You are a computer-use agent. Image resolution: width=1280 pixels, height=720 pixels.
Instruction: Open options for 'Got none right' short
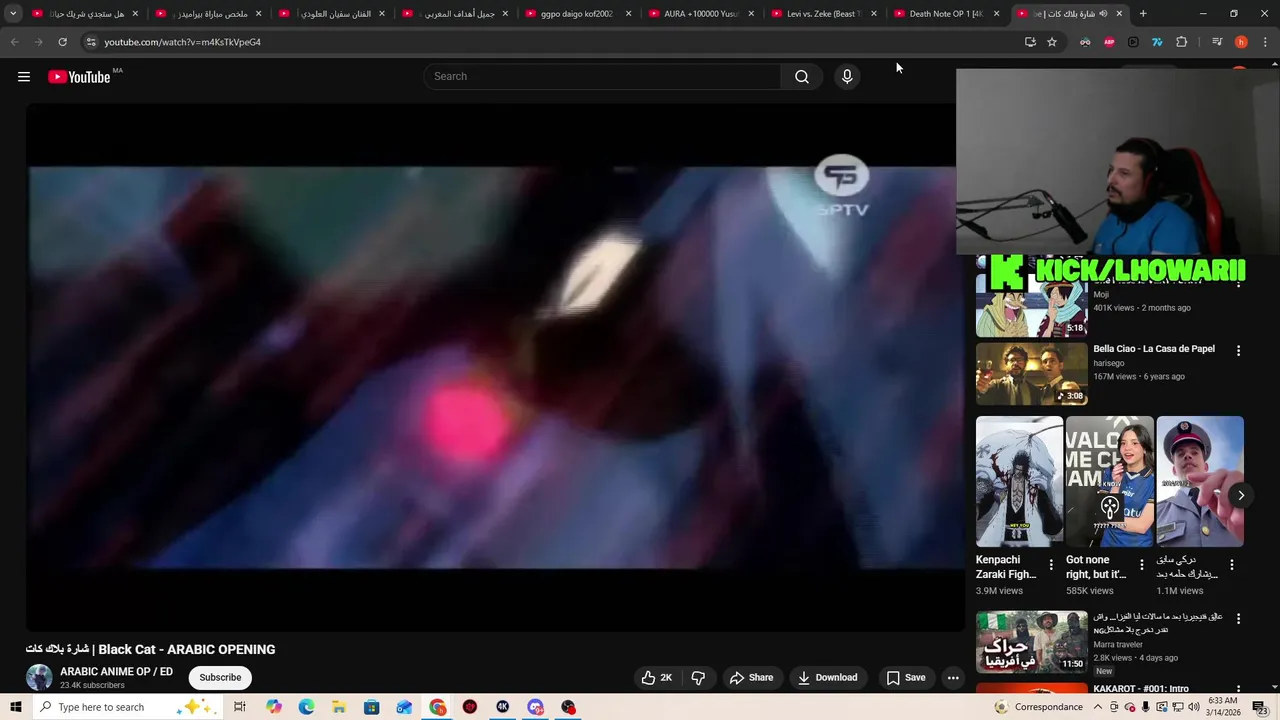[1141, 565]
